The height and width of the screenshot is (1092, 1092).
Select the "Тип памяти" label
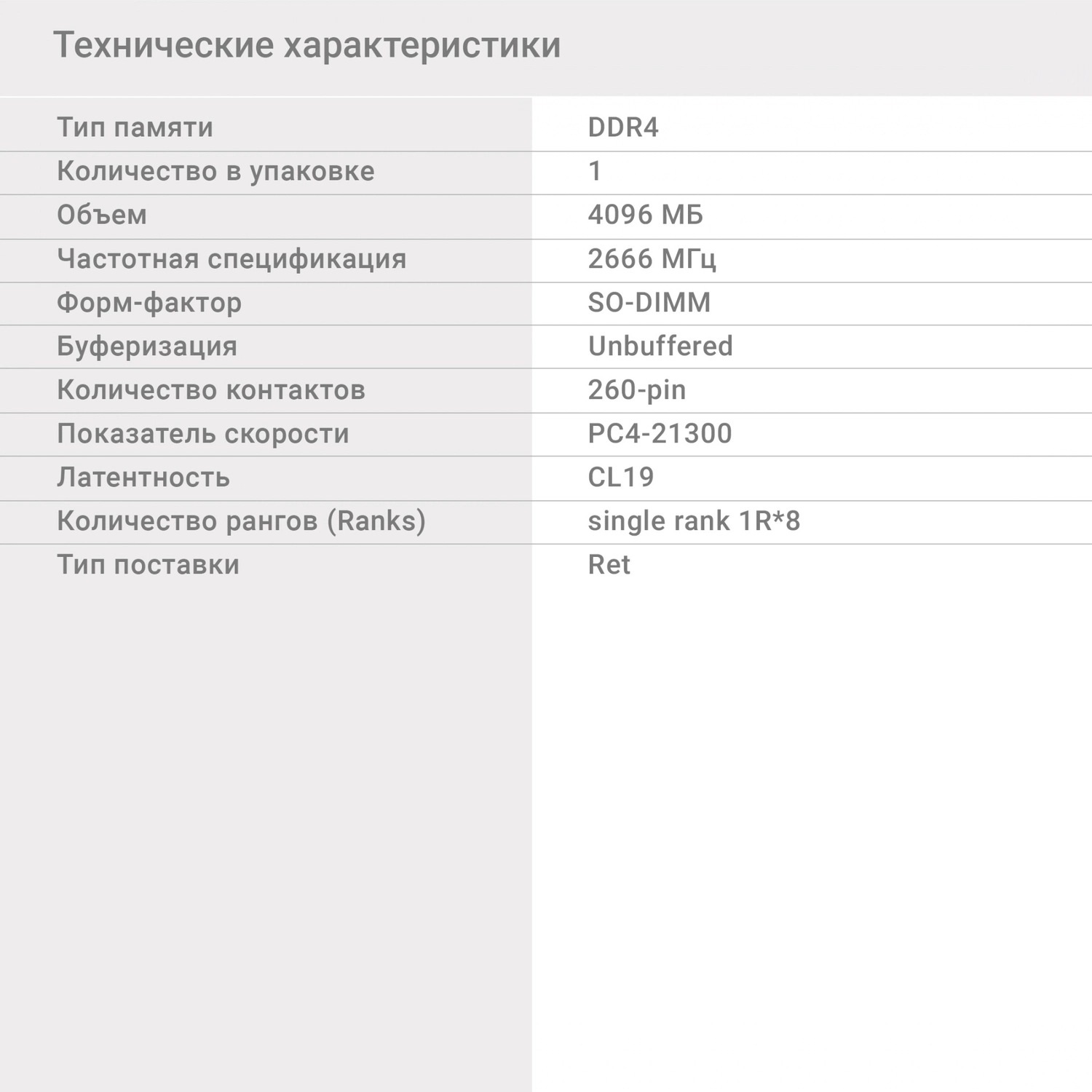135,127
